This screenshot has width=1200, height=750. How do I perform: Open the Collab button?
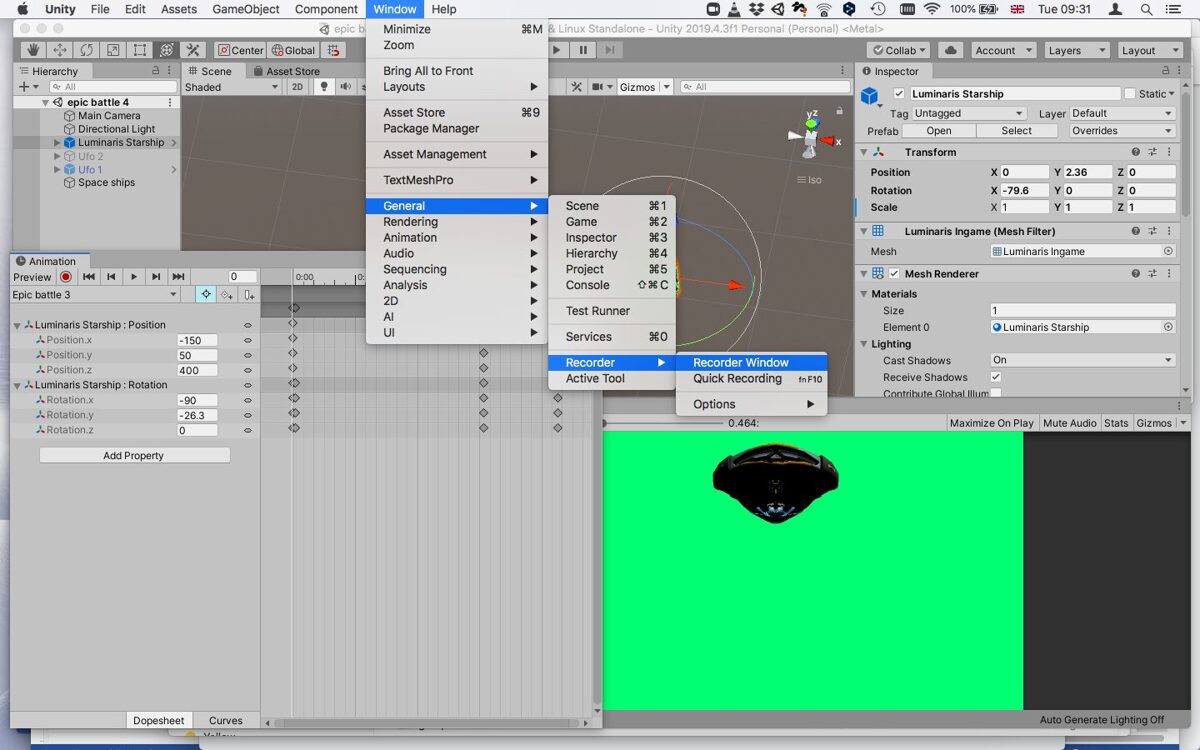pos(900,50)
